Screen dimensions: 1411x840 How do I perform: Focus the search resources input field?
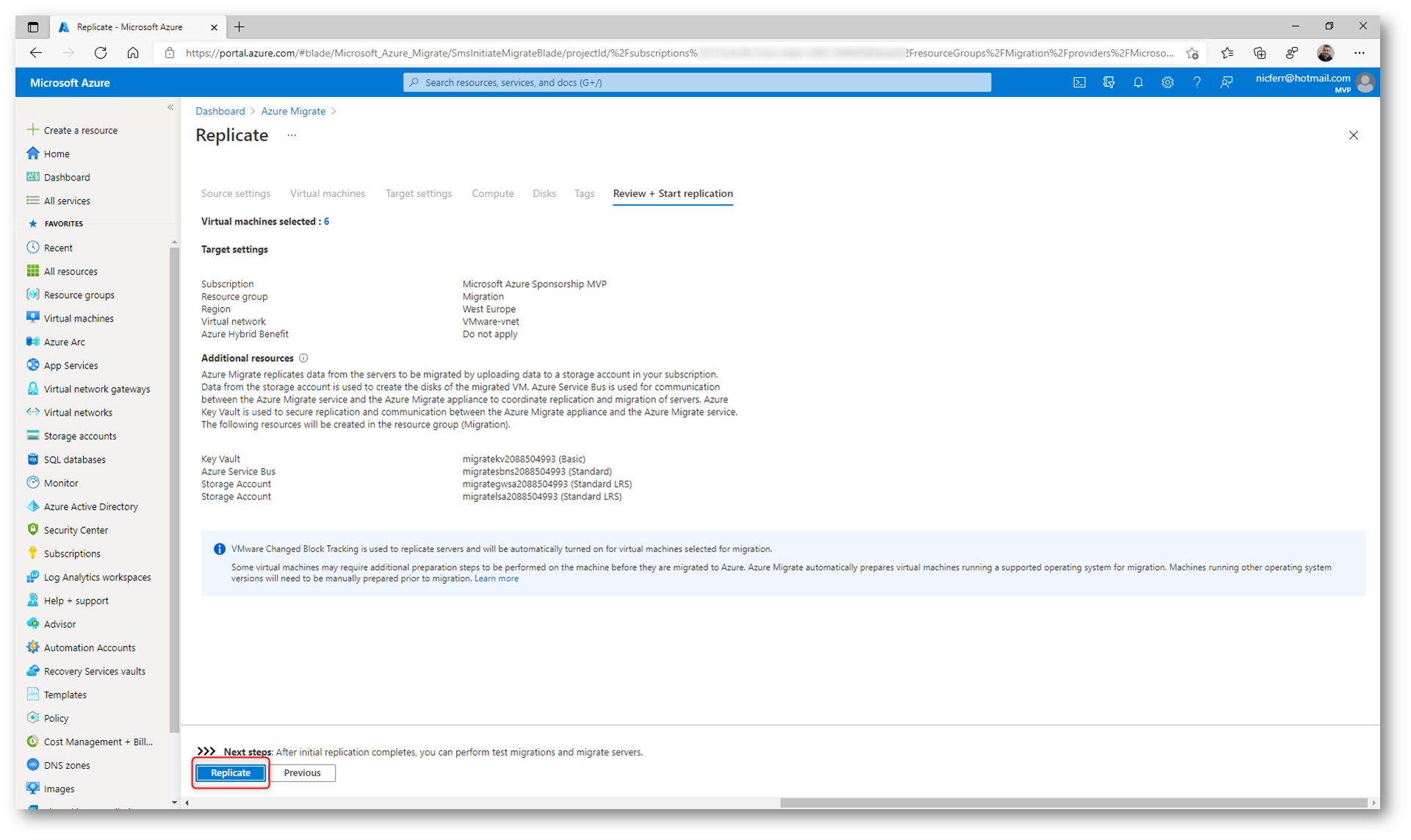point(698,83)
